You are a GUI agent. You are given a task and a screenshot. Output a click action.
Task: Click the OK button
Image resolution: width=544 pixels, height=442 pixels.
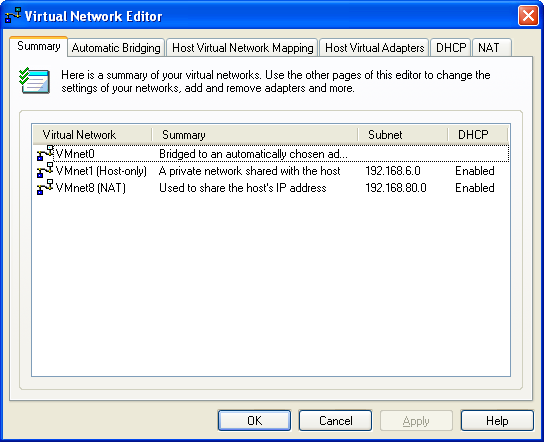[254, 420]
